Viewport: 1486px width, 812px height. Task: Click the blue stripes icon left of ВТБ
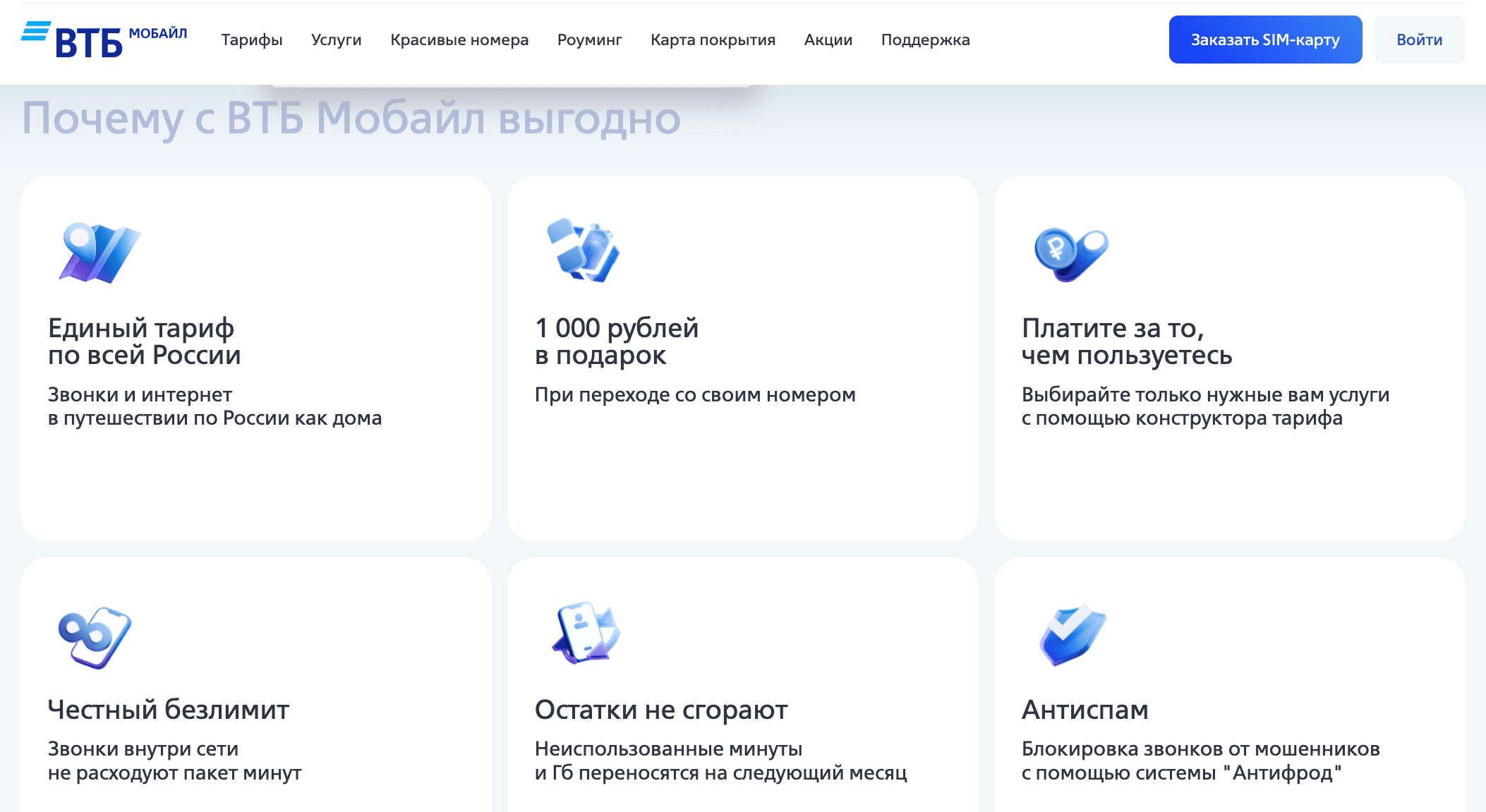click(36, 31)
